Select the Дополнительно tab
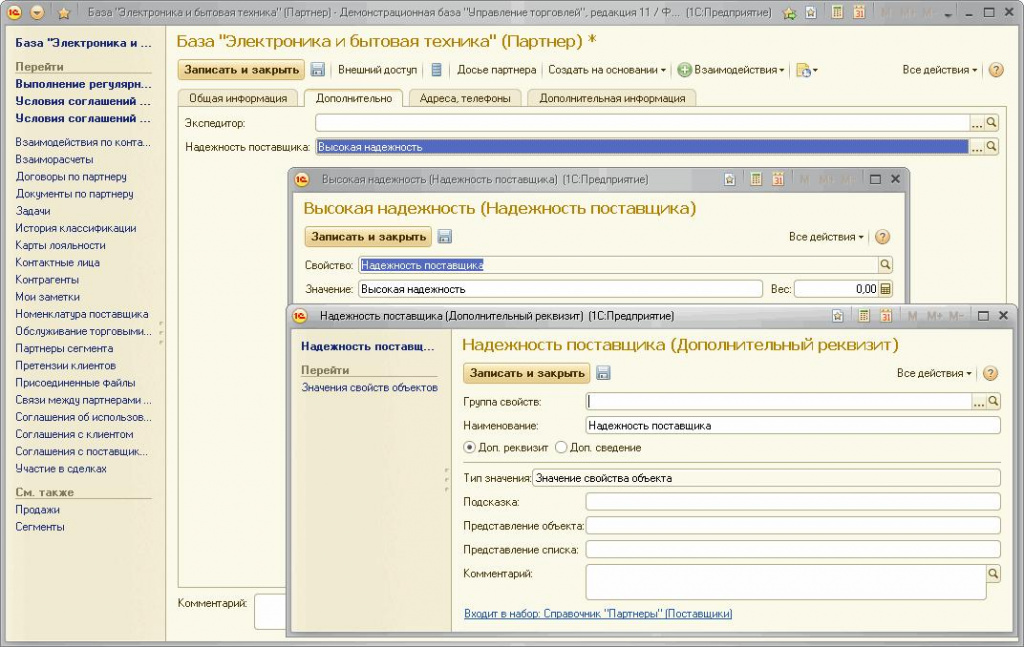 354,99
